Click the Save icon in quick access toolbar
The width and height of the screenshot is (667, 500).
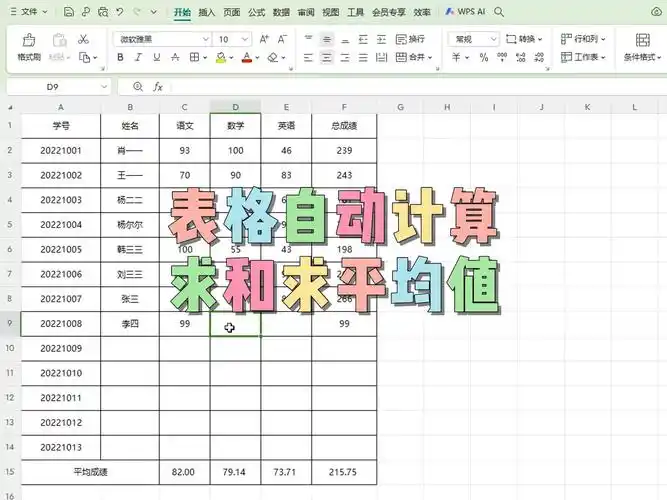pyautogui.click(x=68, y=12)
